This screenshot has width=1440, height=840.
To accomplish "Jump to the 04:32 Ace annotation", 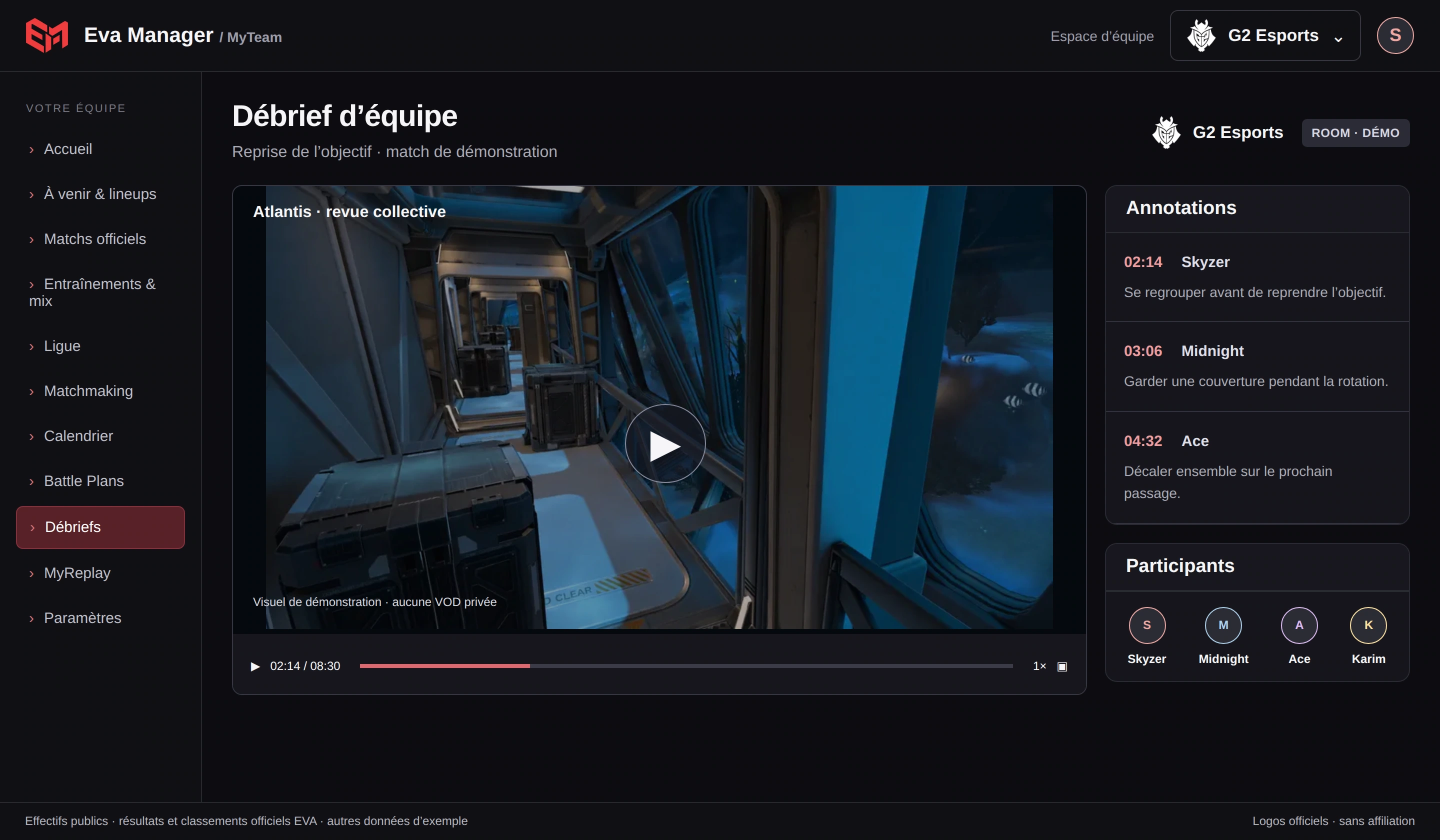I will point(1256,467).
